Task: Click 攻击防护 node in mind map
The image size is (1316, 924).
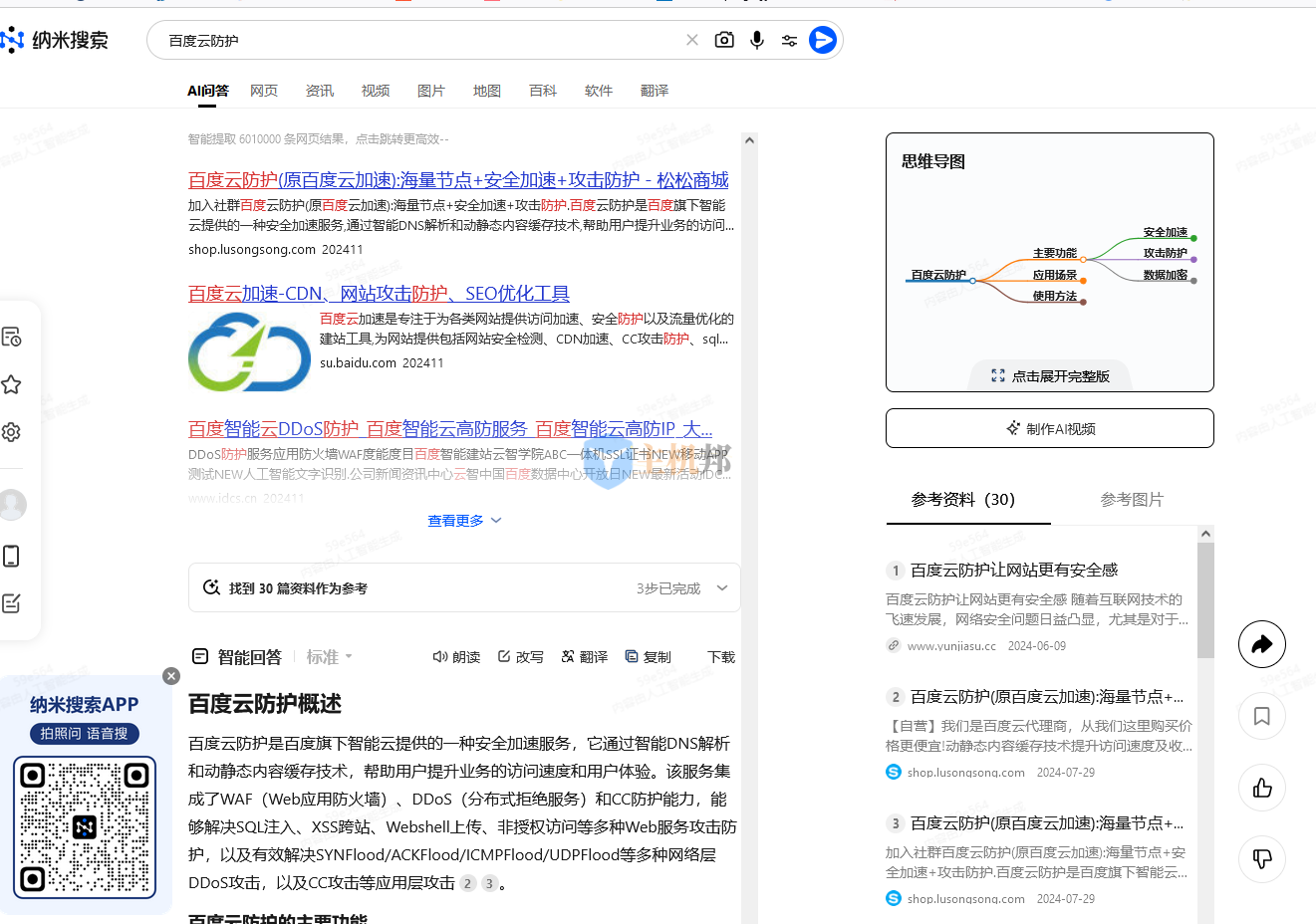Action: pyautogui.click(x=1165, y=253)
